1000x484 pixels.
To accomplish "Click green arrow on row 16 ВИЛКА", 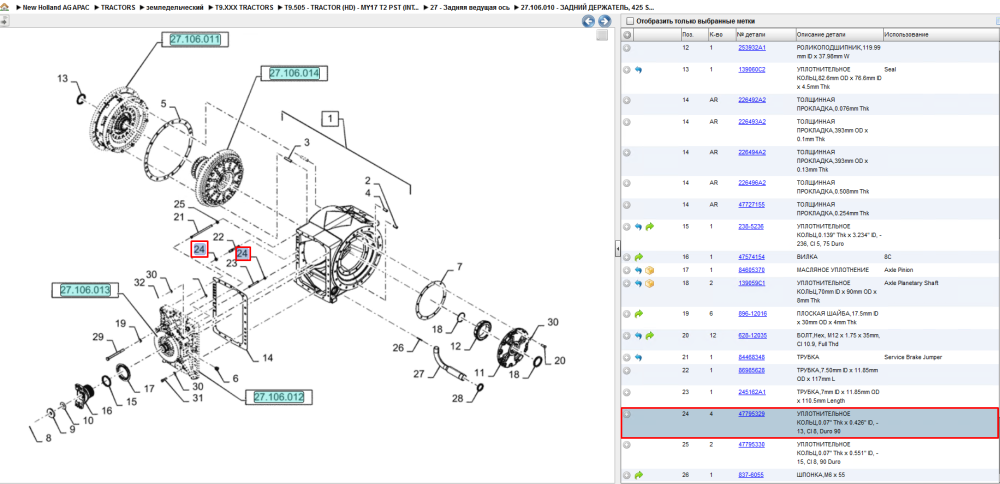I will coord(639,256).
